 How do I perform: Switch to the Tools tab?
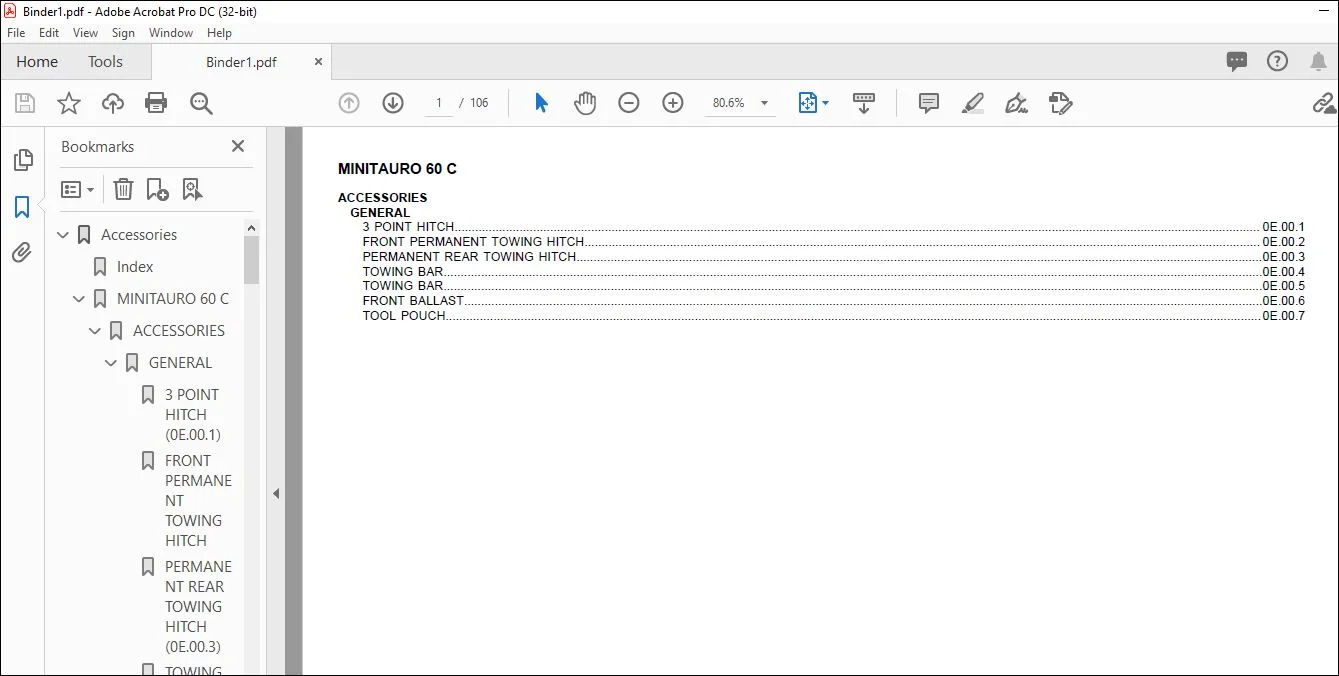(x=105, y=62)
